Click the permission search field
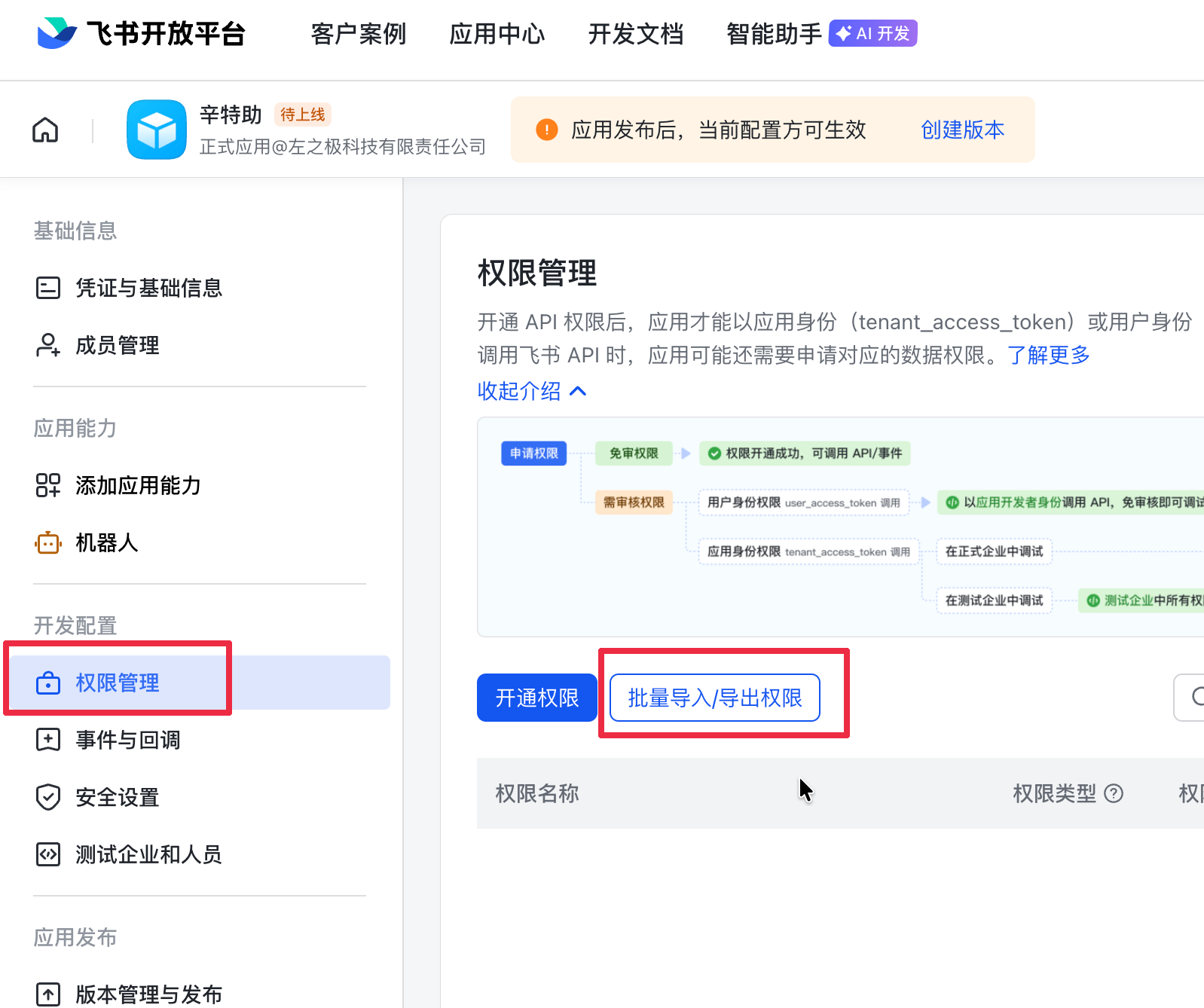 tap(1192, 698)
